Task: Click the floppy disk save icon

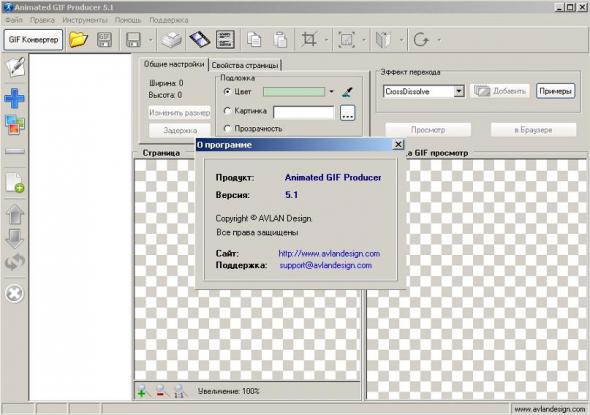Action: click(x=133, y=40)
